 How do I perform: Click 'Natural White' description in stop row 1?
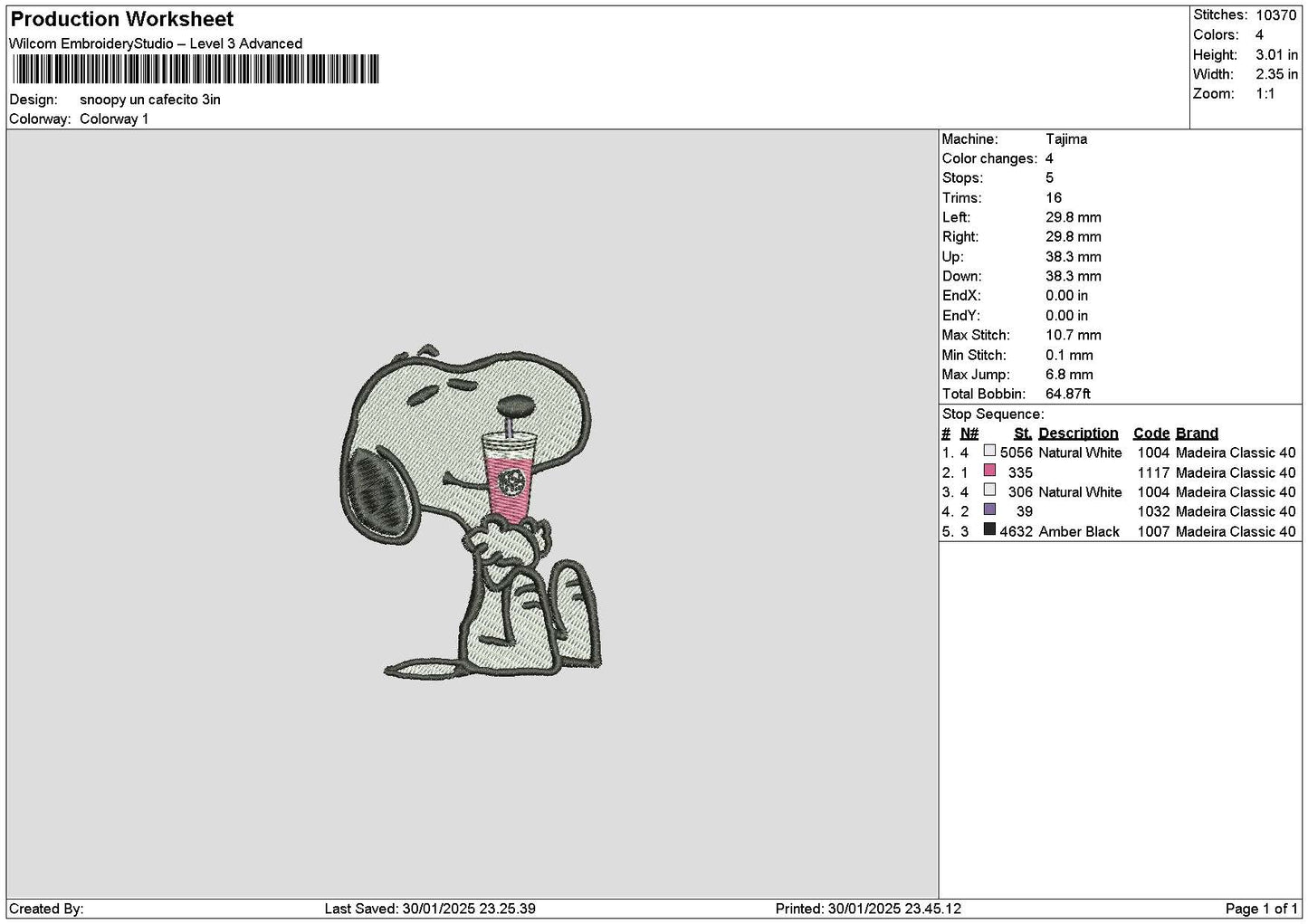pyautogui.click(x=1080, y=453)
